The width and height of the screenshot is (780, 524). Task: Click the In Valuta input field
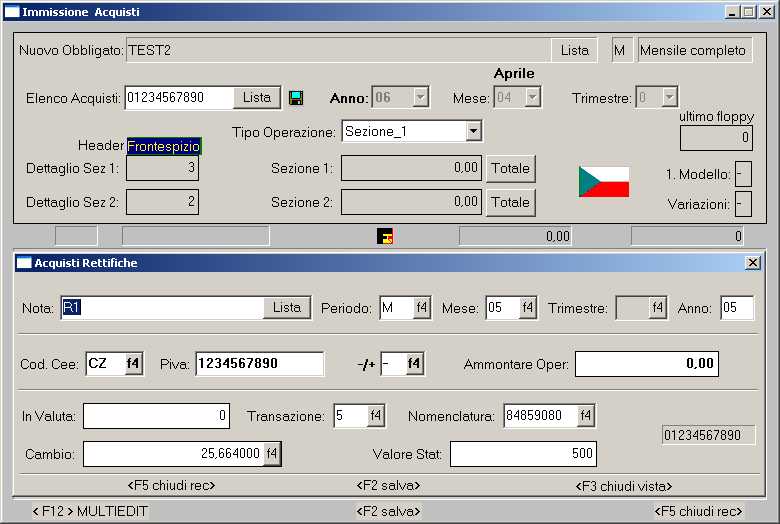point(156,416)
